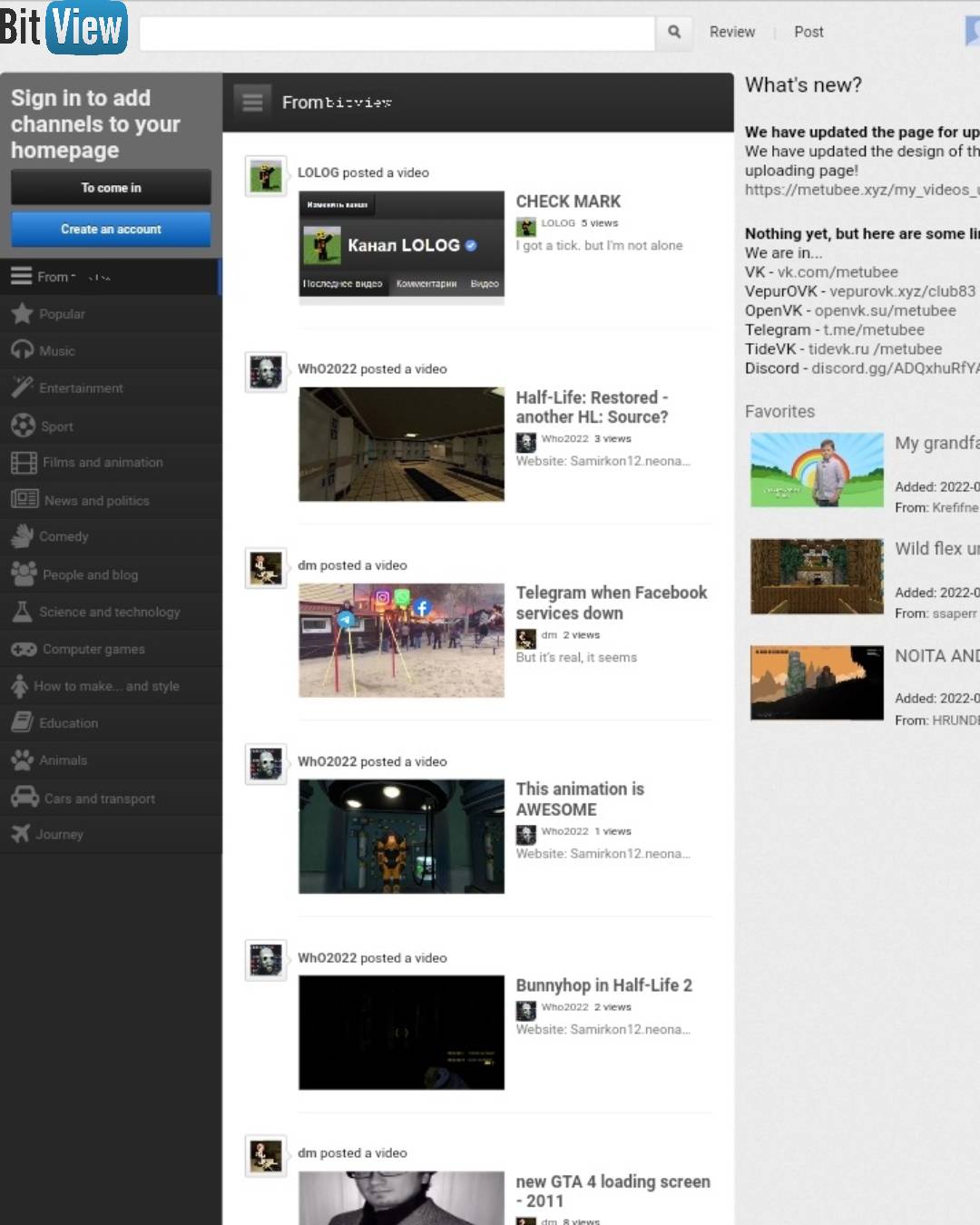The width and height of the screenshot is (980, 1225).
Task: Click the Computer games controller icon
Action: click(x=24, y=649)
